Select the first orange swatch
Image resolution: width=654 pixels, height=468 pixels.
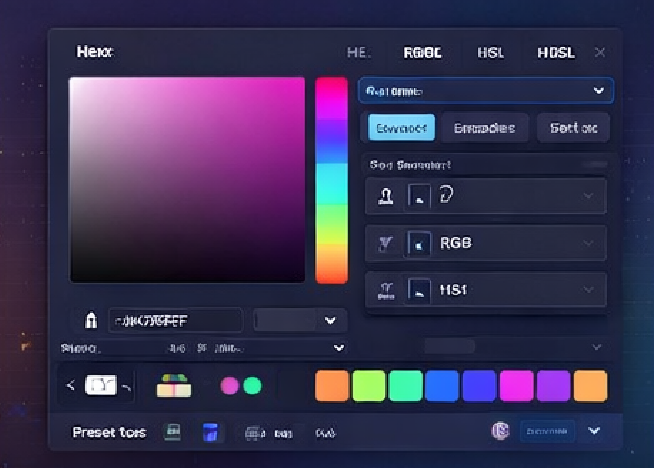[332, 386]
